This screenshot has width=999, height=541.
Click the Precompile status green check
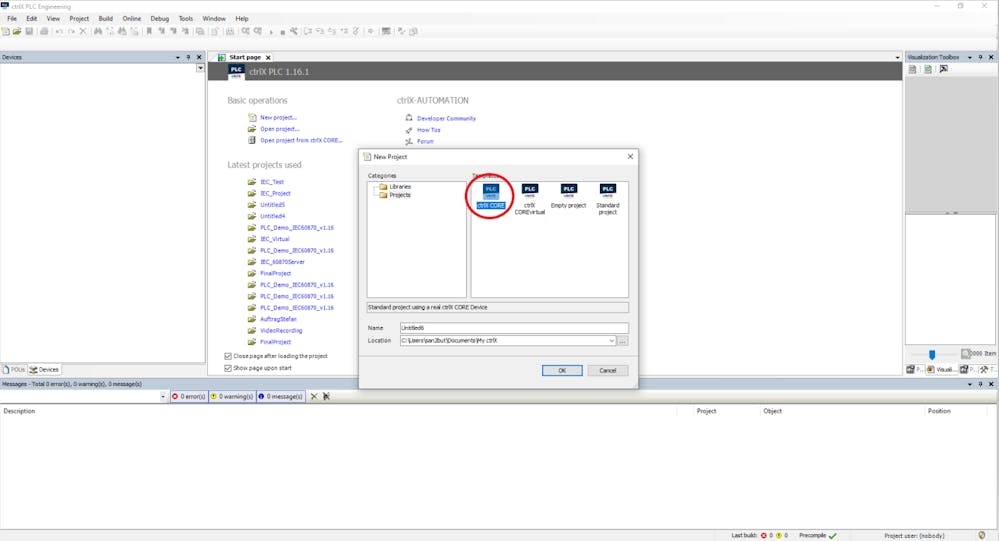833,535
